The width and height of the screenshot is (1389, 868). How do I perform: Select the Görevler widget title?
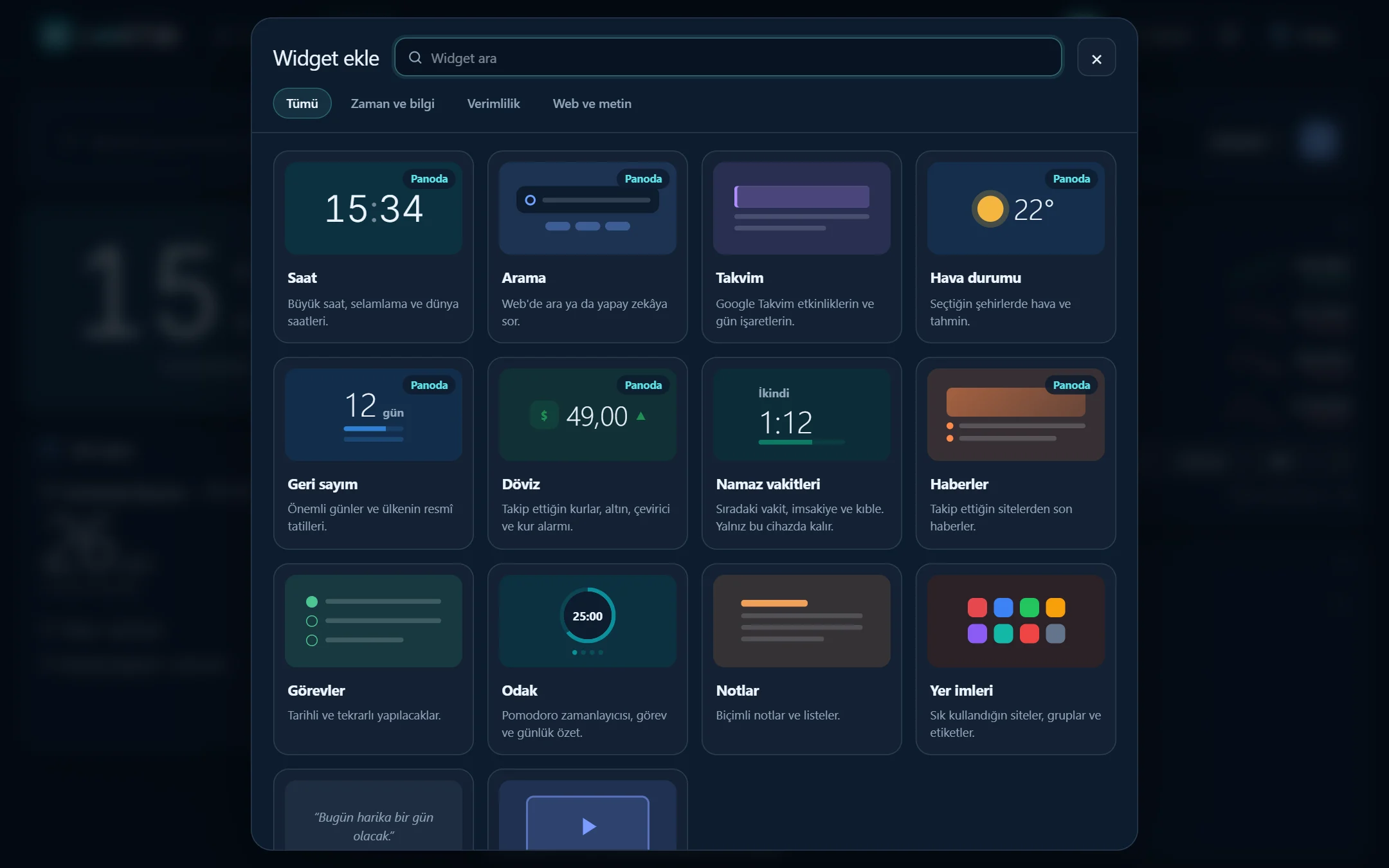tap(316, 691)
